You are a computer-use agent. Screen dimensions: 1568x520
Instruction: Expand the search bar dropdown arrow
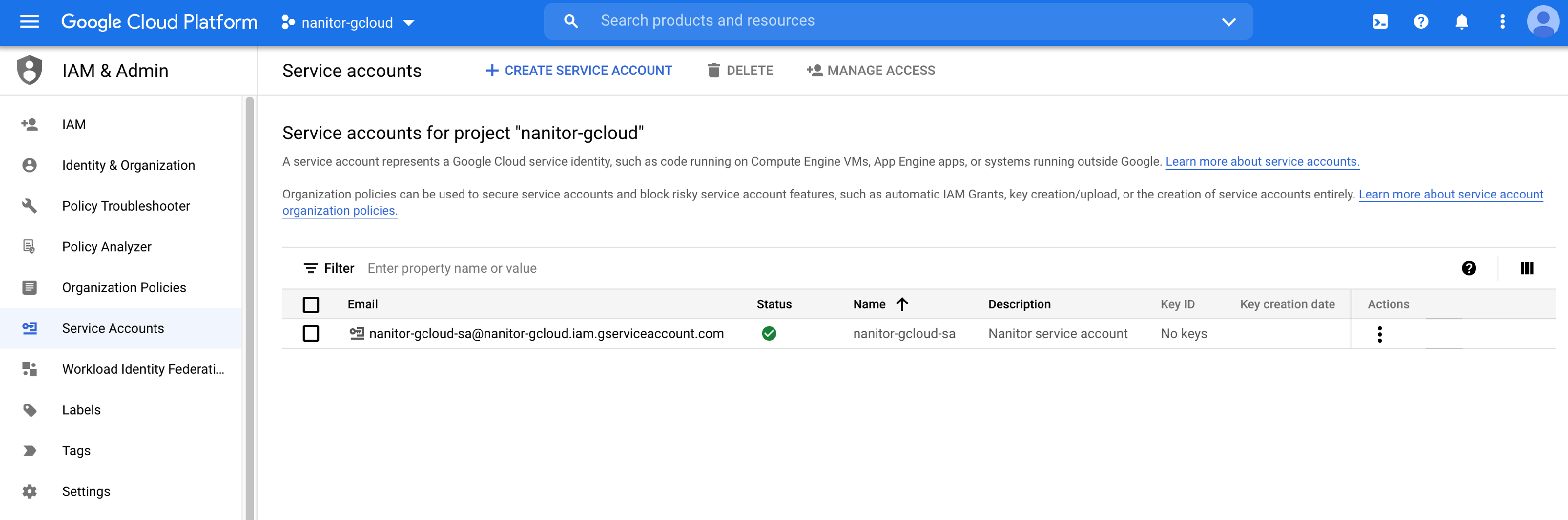(x=1228, y=22)
